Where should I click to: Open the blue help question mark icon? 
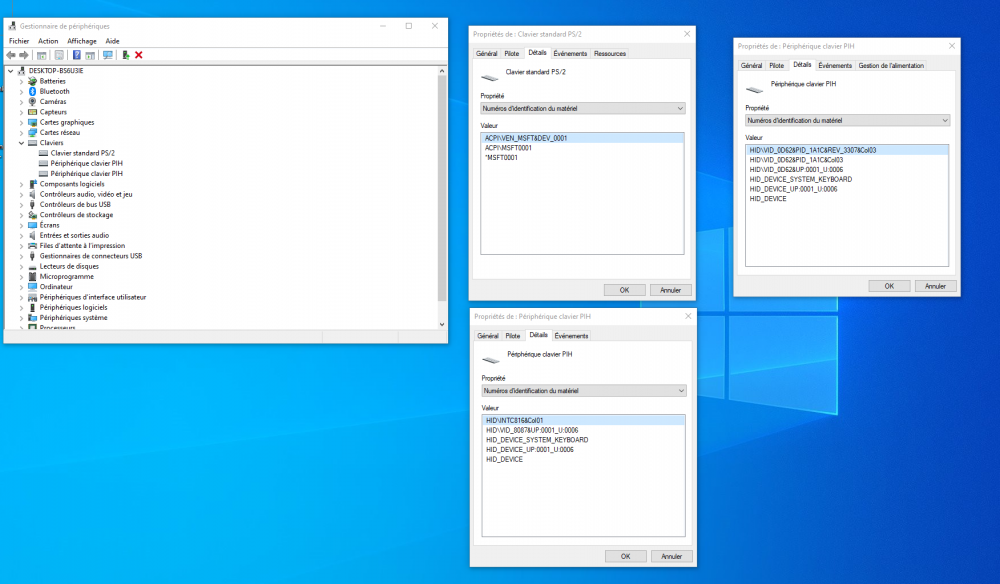(x=77, y=55)
